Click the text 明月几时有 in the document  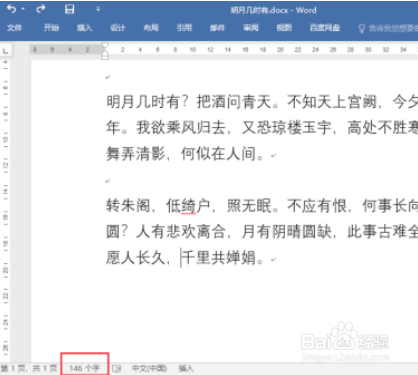(x=143, y=101)
